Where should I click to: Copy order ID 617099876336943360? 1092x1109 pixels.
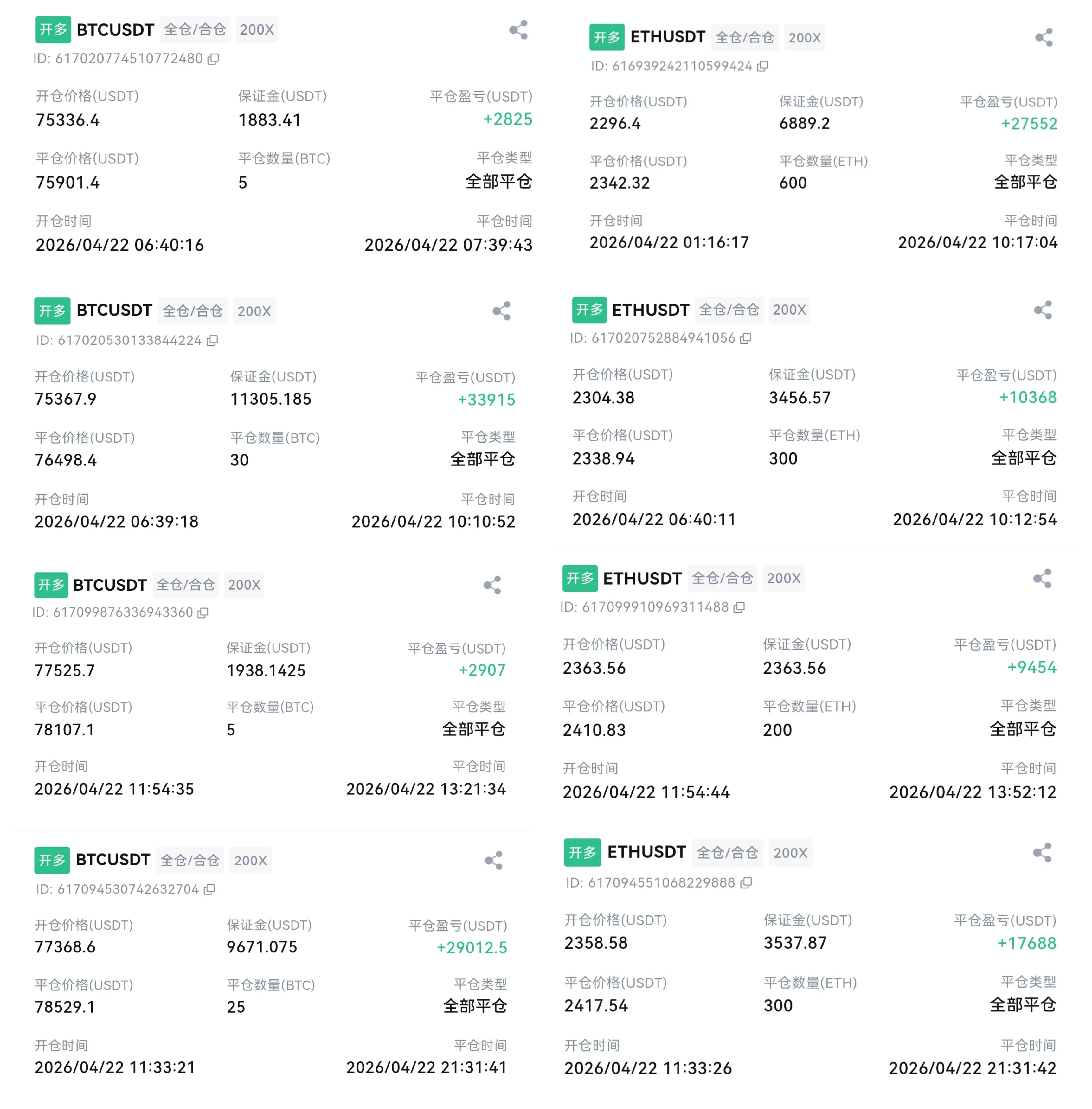pos(202,613)
